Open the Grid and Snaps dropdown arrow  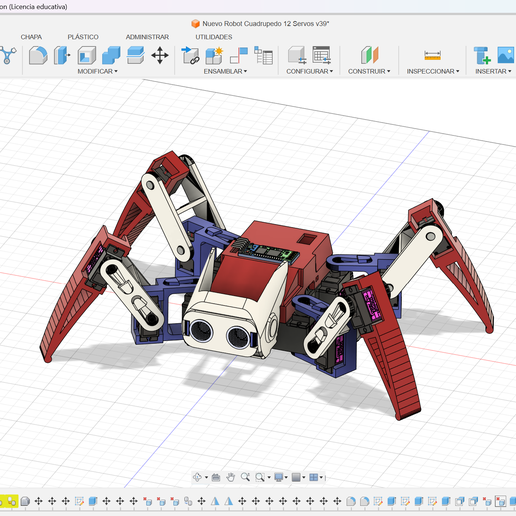click(304, 478)
